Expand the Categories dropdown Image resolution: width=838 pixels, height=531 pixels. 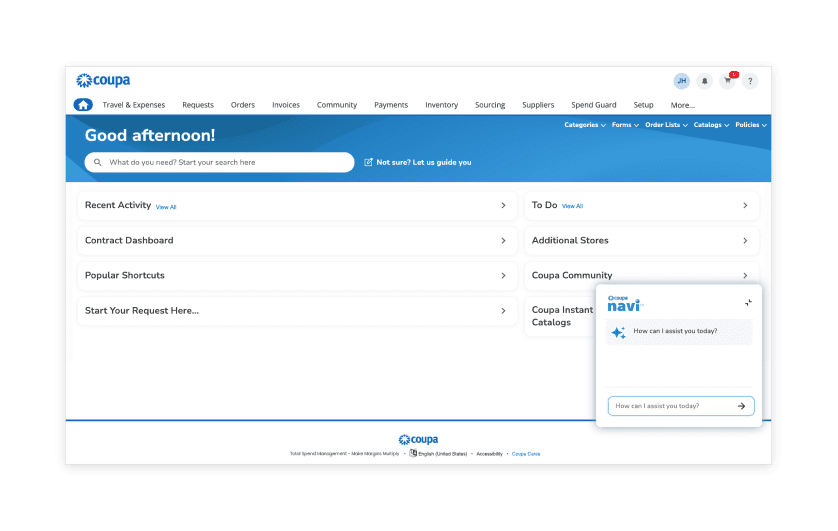(x=584, y=125)
